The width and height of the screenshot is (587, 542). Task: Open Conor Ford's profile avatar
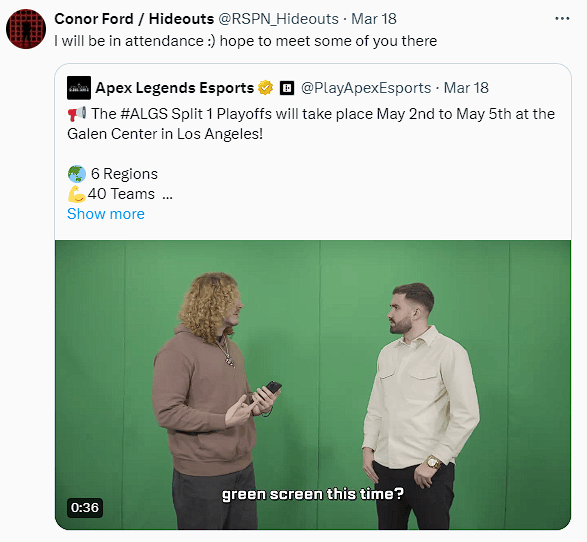point(26,29)
